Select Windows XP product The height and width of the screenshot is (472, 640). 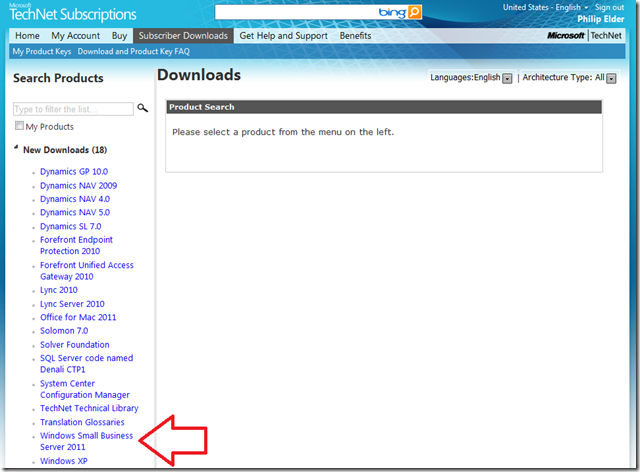(64, 461)
